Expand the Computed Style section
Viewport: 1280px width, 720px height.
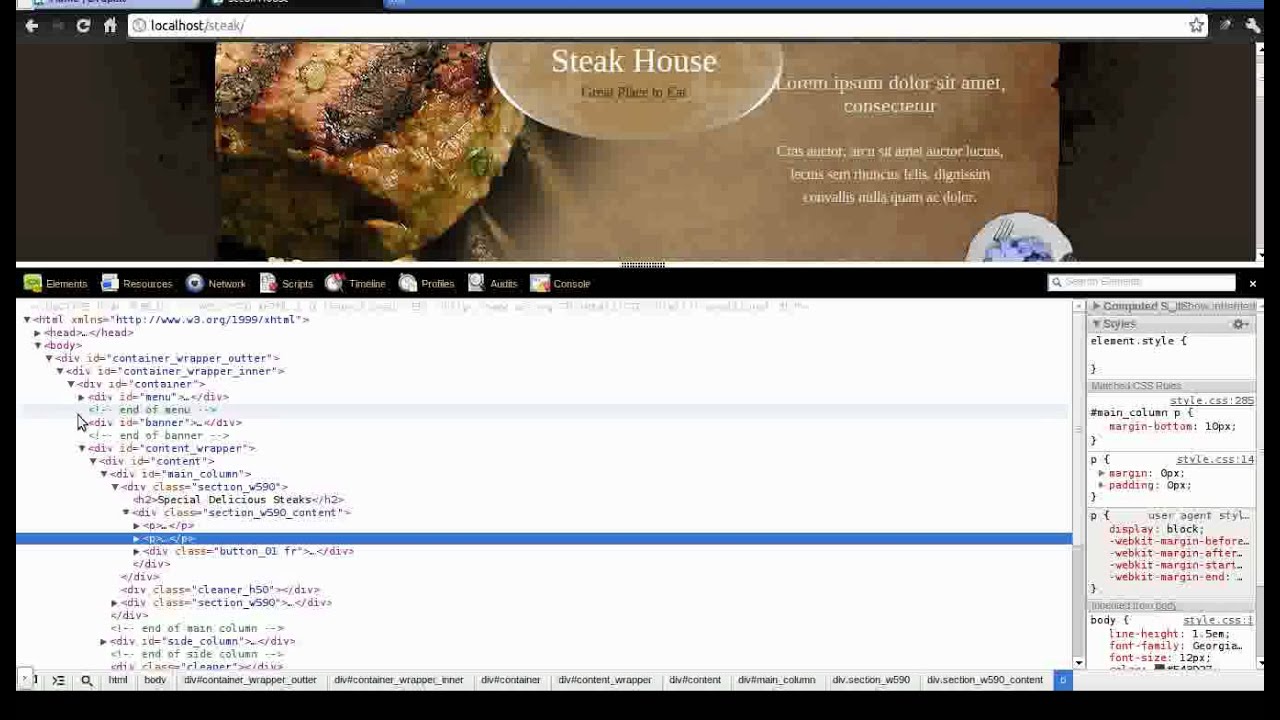(1097, 306)
